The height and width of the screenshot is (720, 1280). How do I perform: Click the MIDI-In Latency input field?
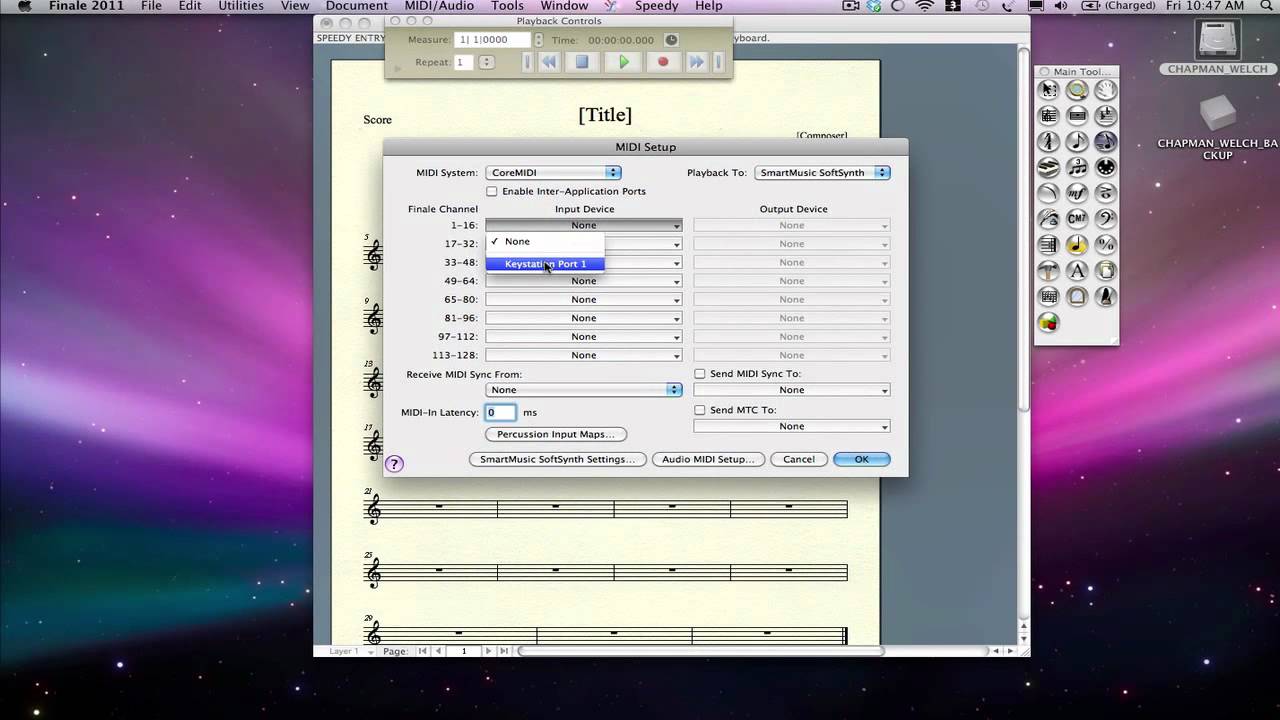[501, 412]
